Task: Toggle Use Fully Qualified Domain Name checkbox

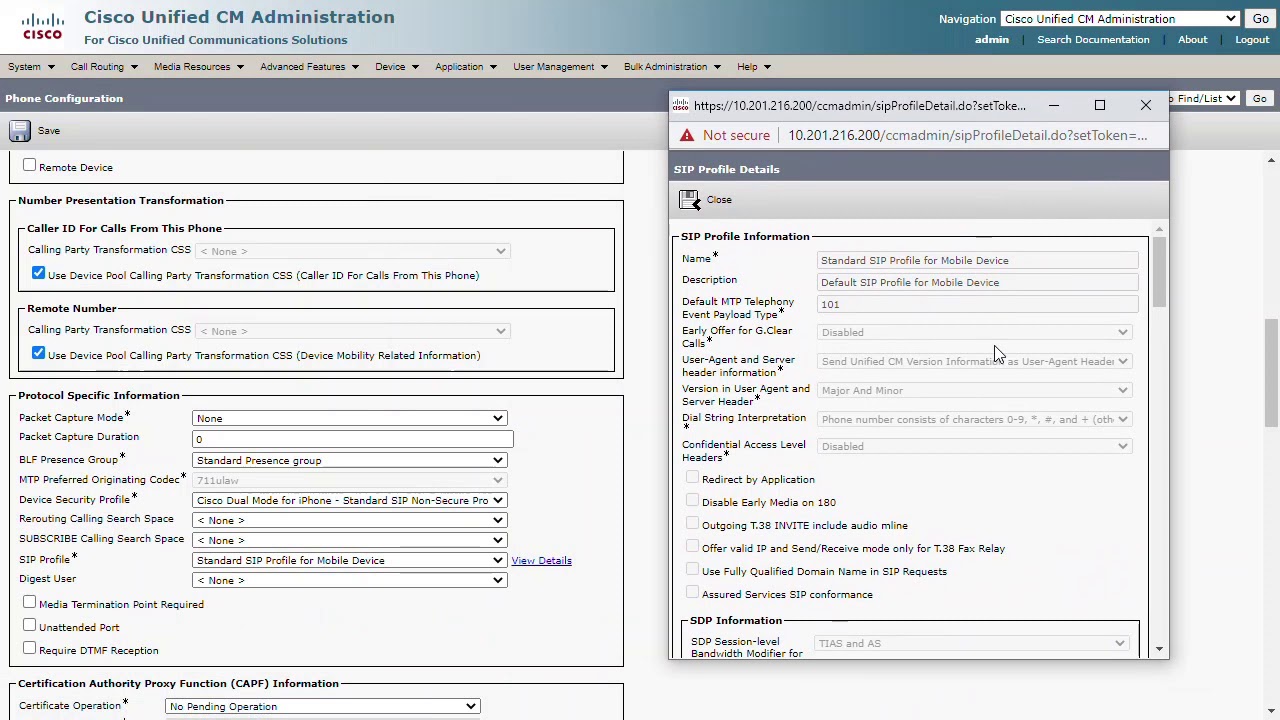Action: coord(692,570)
